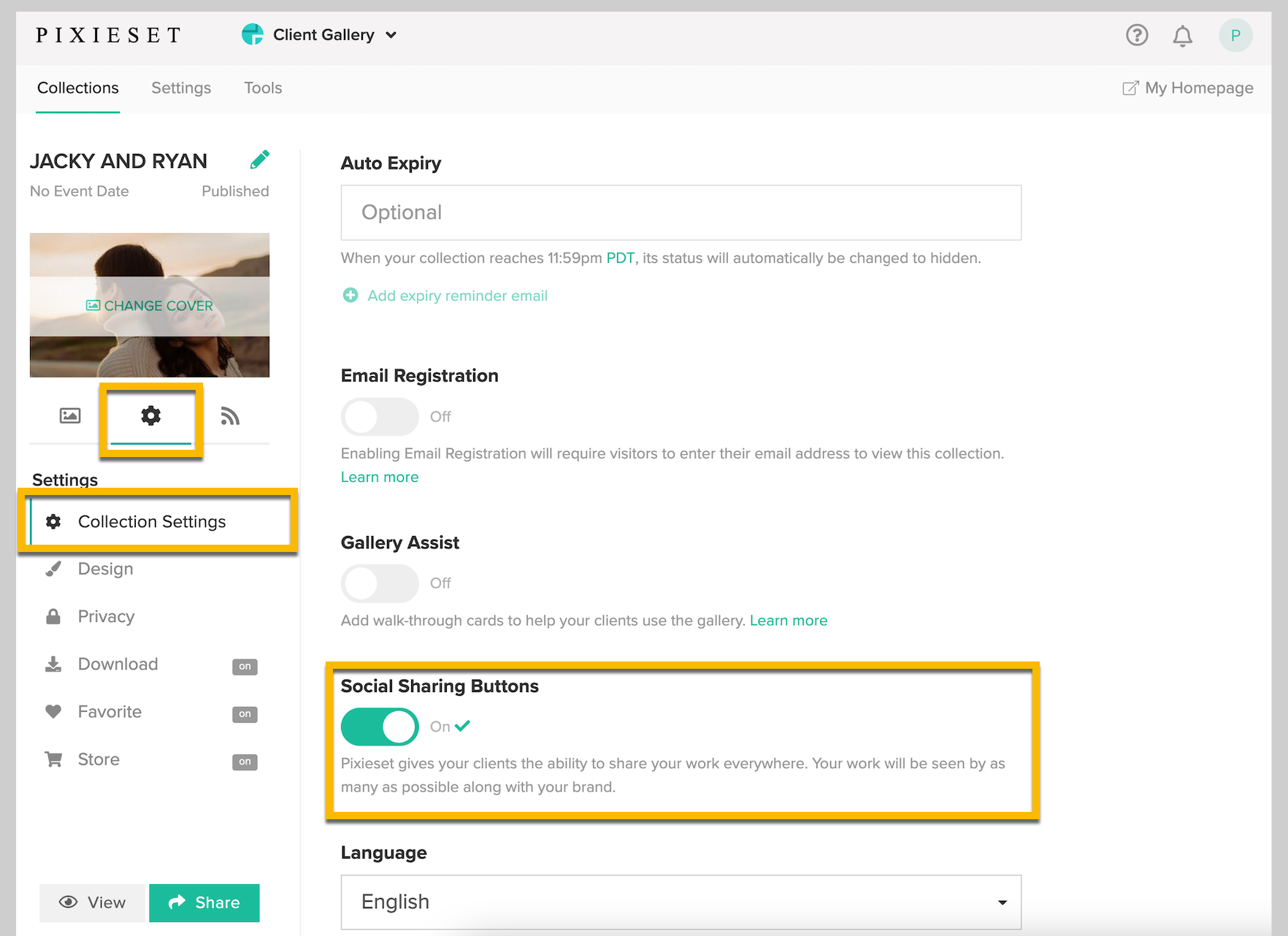The width and height of the screenshot is (1288, 936).
Task: Click the View button
Action: pyautogui.click(x=93, y=903)
